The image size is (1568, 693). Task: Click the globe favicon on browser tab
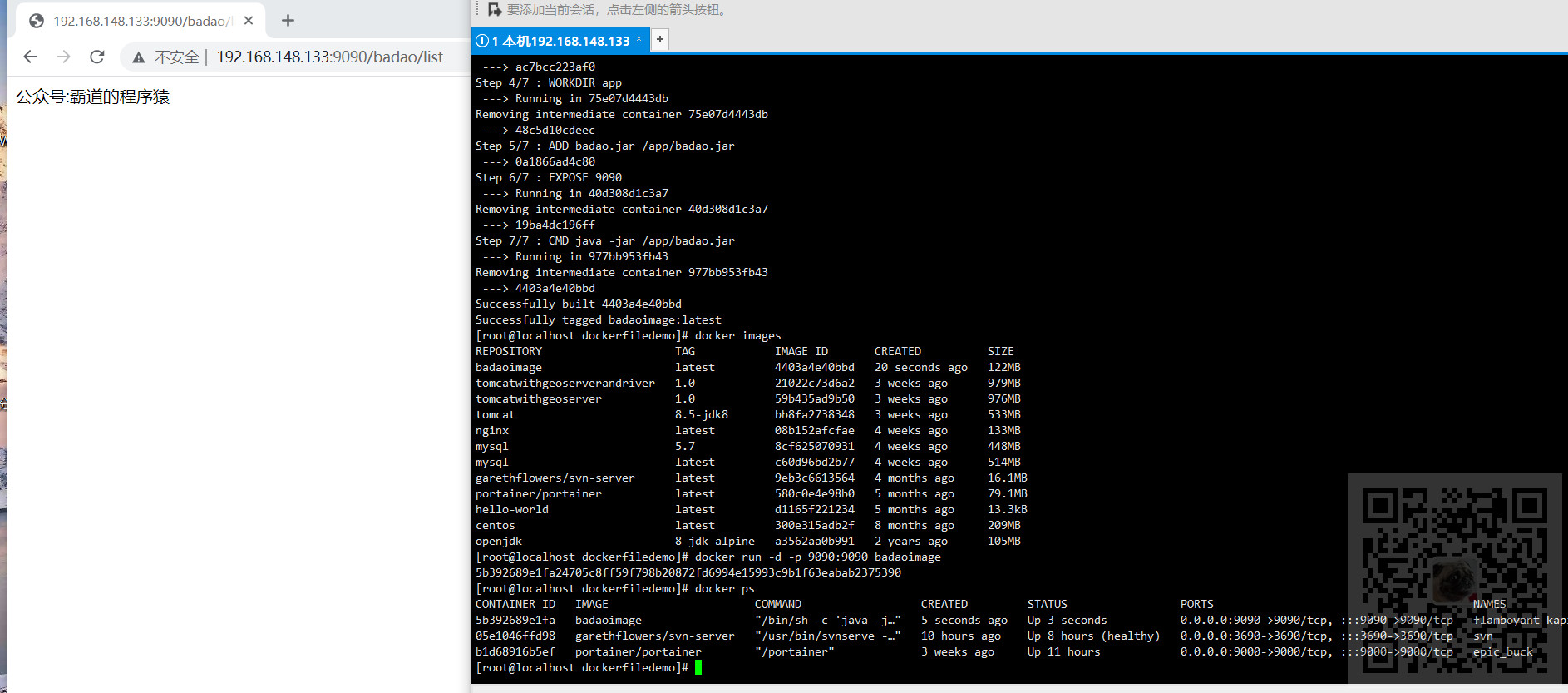[x=37, y=21]
